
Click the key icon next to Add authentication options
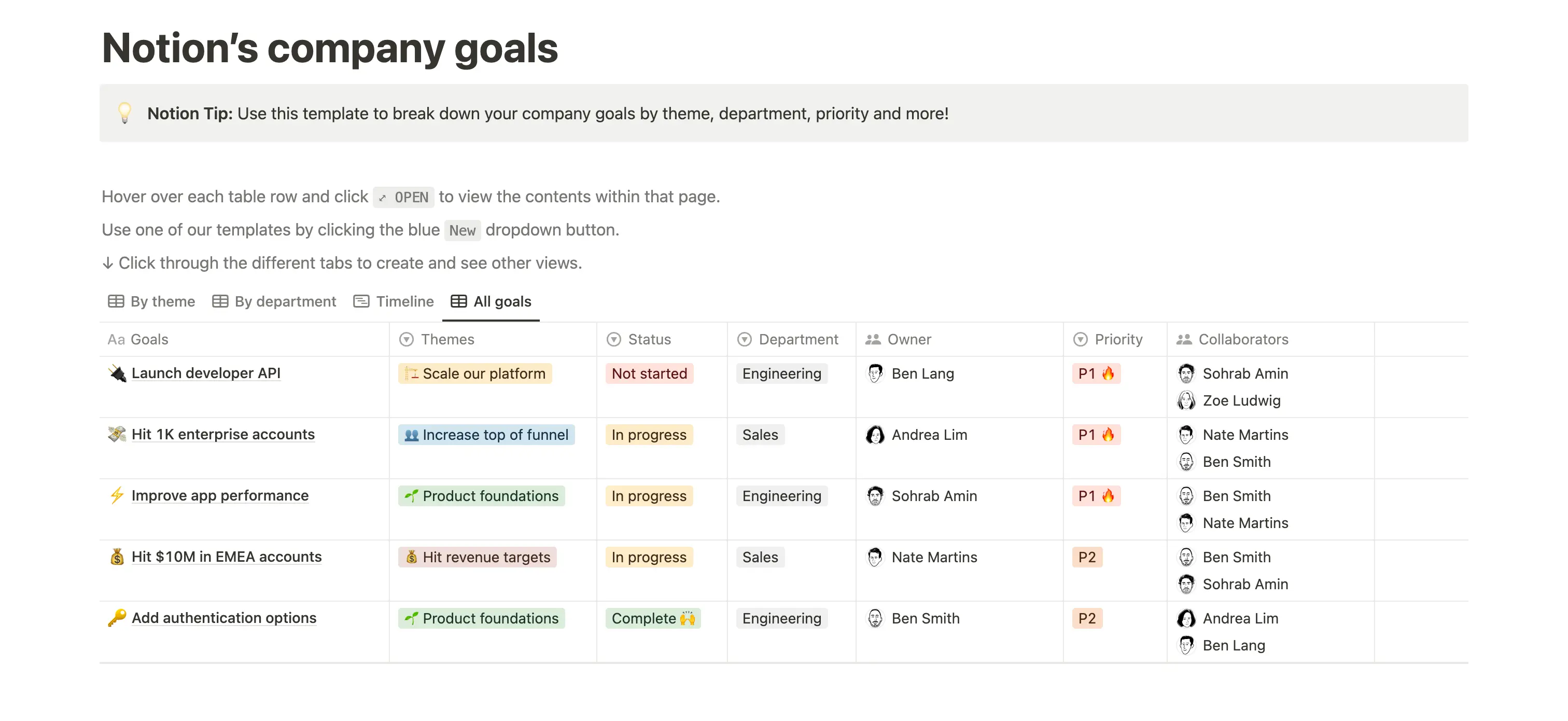point(116,618)
